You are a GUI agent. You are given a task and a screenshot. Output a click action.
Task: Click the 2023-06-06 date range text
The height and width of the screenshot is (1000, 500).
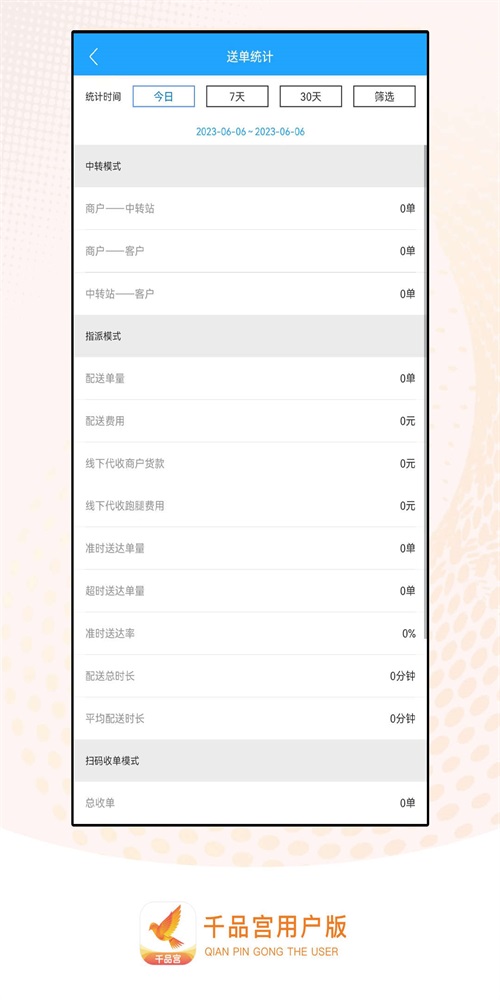tap(250, 132)
